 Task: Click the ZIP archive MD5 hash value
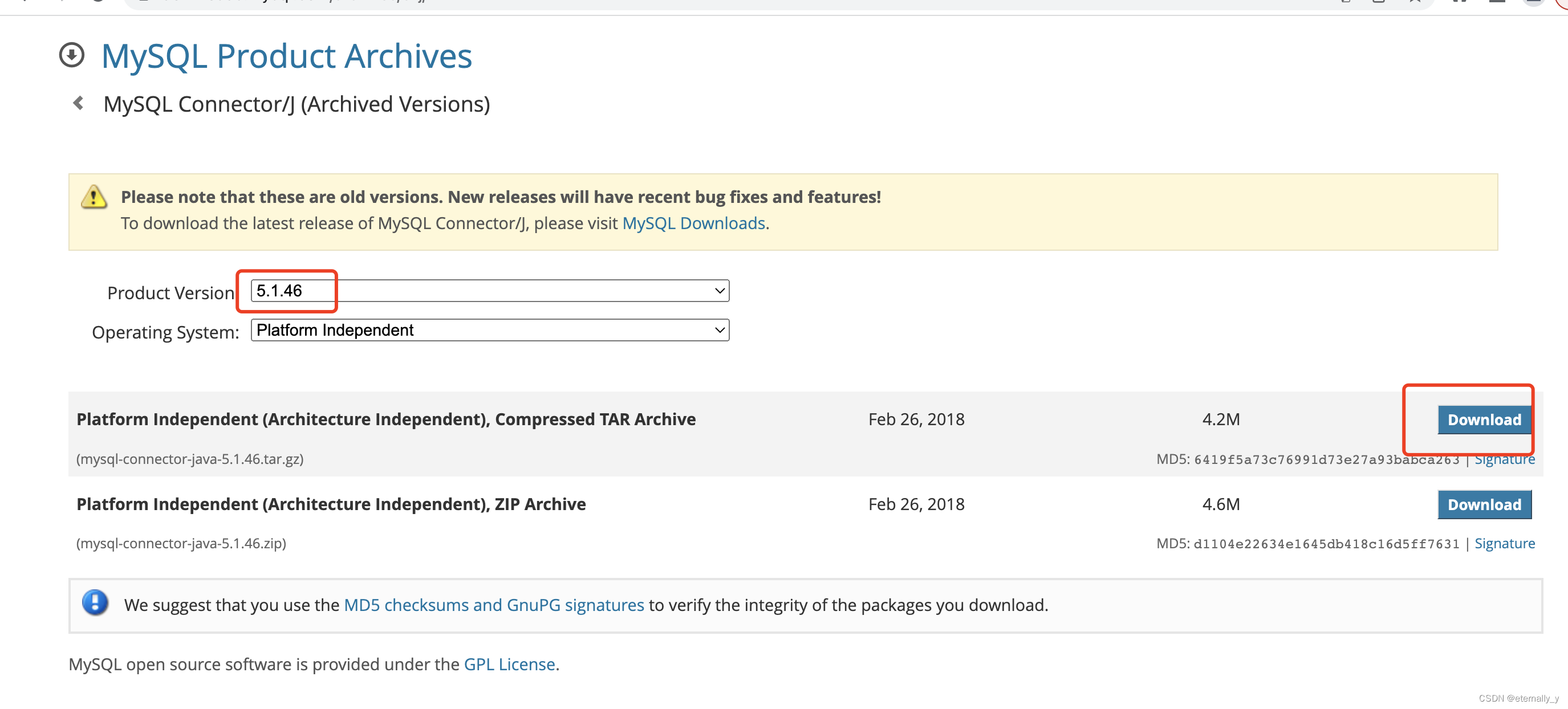(1326, 544)
